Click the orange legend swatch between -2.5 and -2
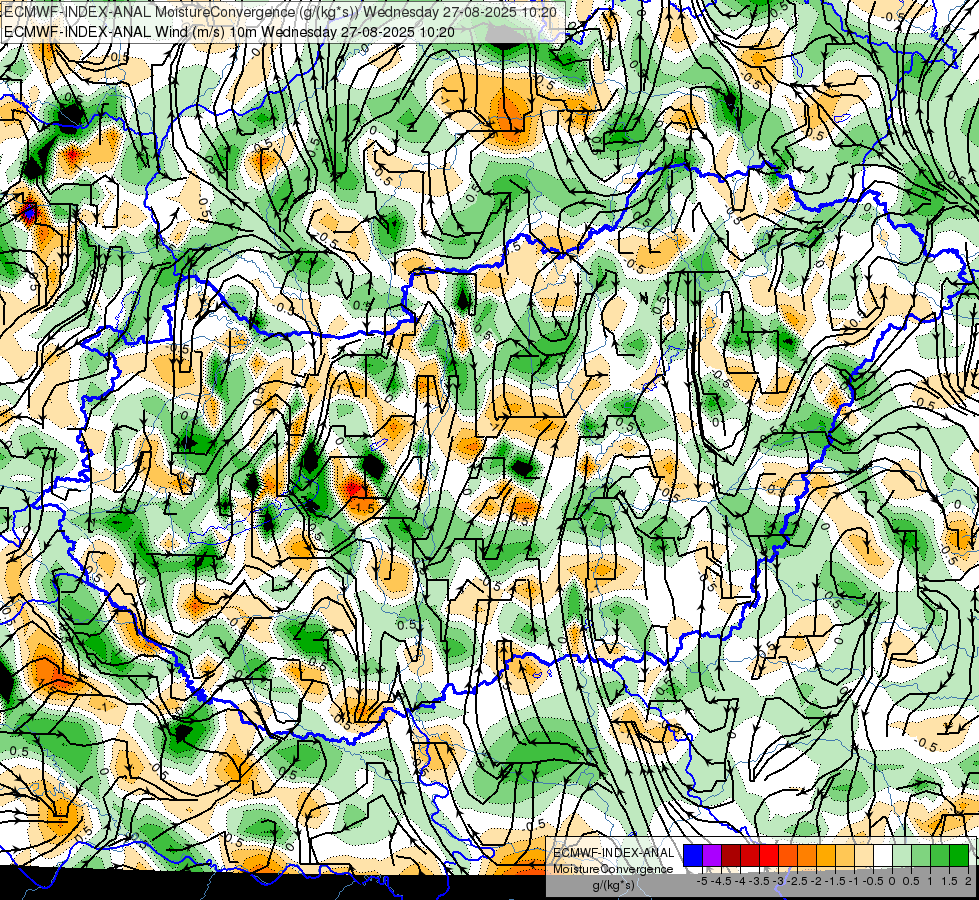 pyautogui.click(x=807, y=855)
